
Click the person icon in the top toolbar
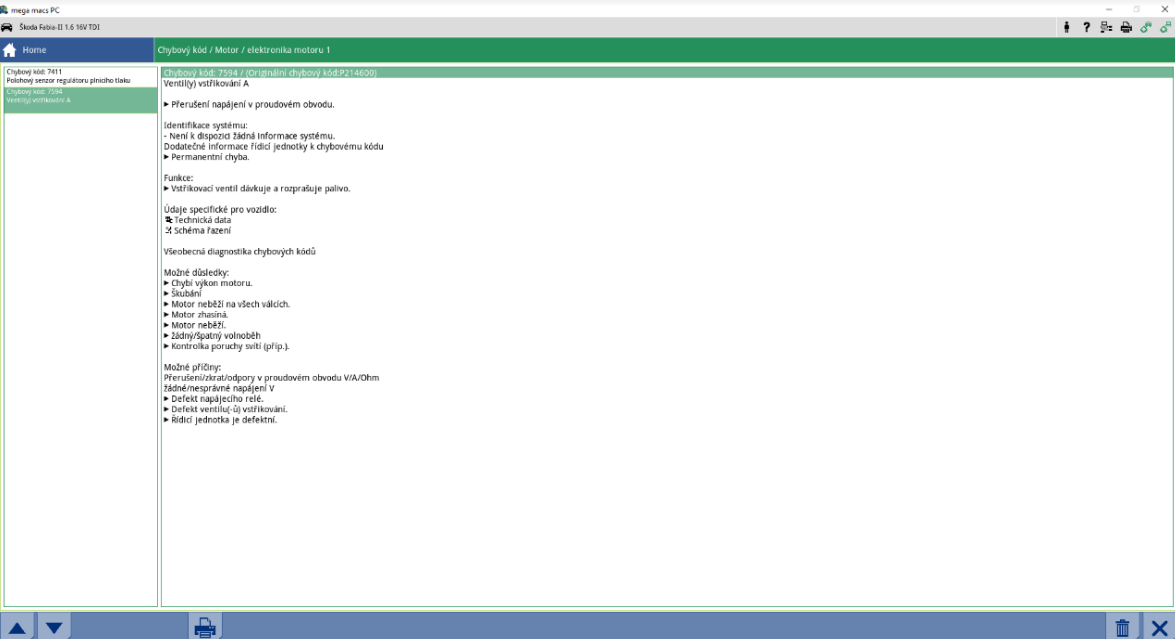[1066, 28]
